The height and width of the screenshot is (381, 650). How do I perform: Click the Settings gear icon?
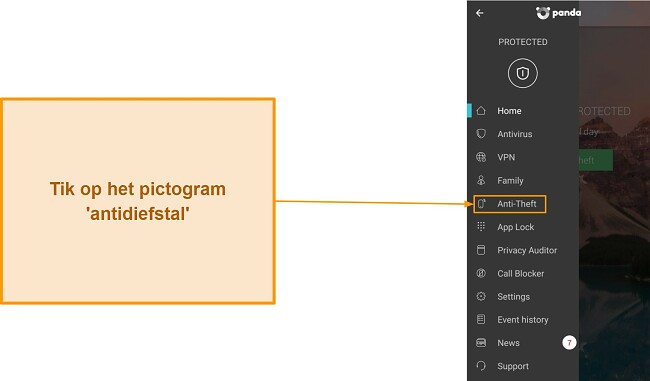pos(481,296)
